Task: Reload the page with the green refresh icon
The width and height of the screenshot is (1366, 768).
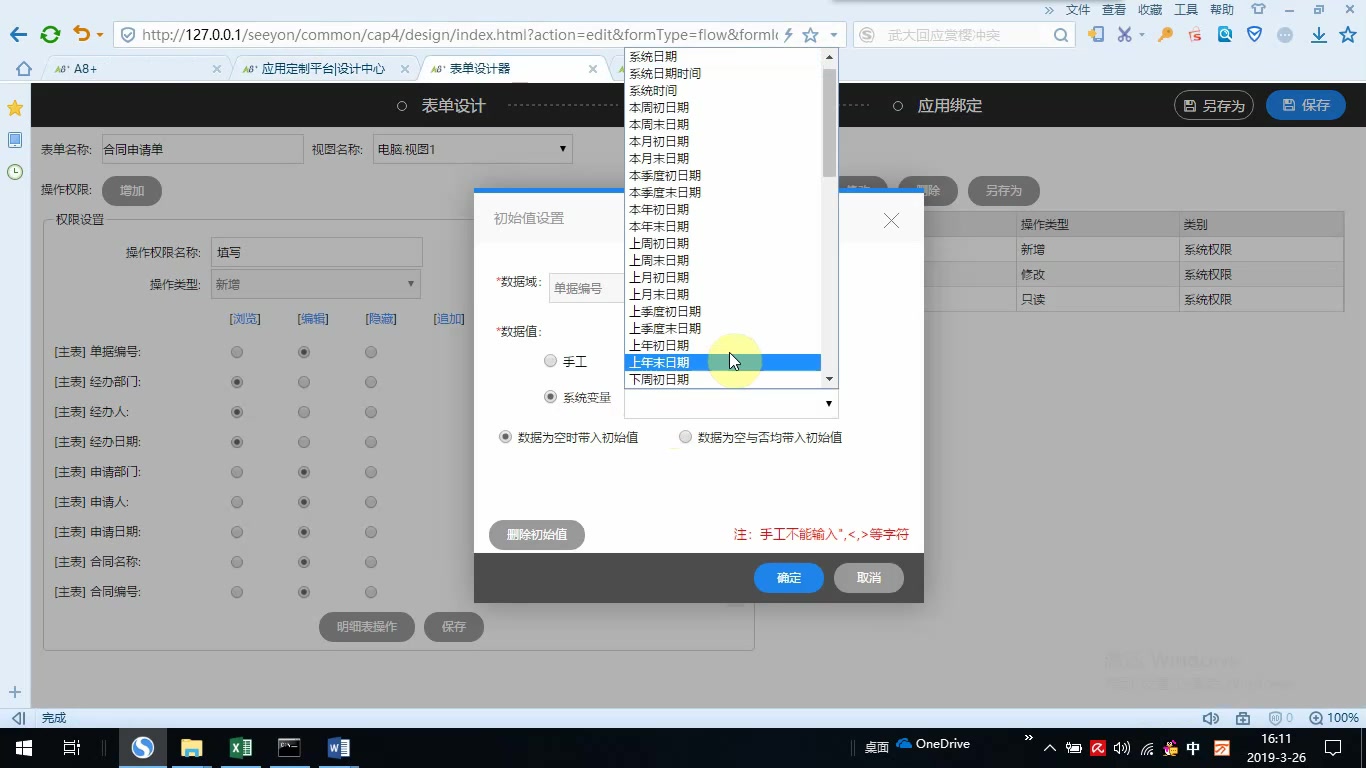Action: [x=50, y=35]
